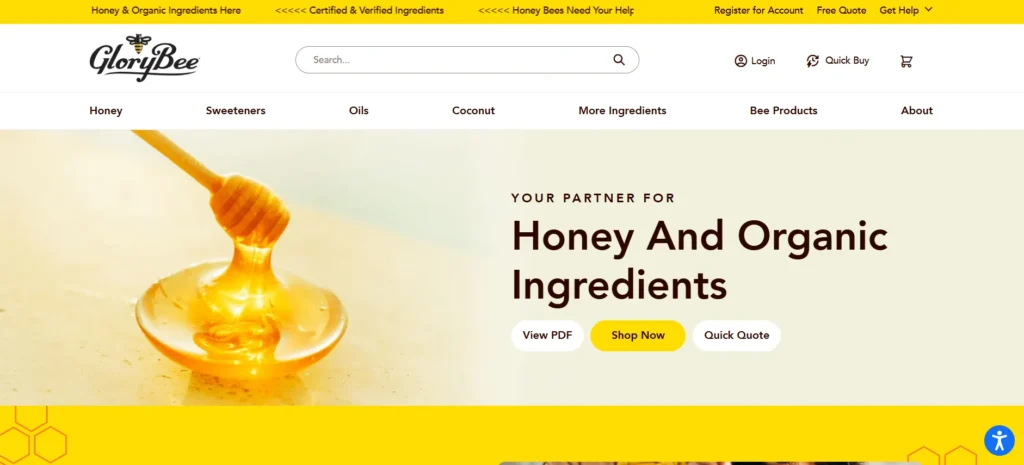Viewport: 1024px width, 465px height.
Task: Click the Quick Quote button
Action: 737,336
